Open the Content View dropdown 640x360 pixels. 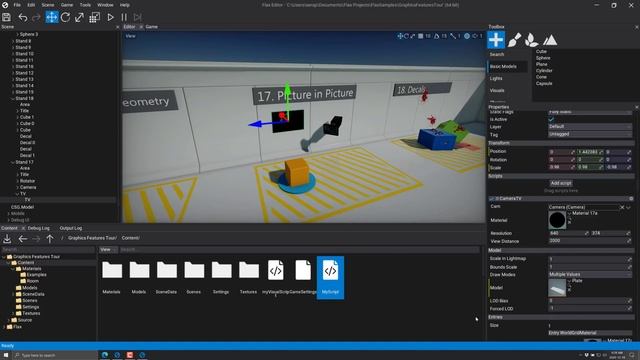pyautogui.click(x=108, y=249)
